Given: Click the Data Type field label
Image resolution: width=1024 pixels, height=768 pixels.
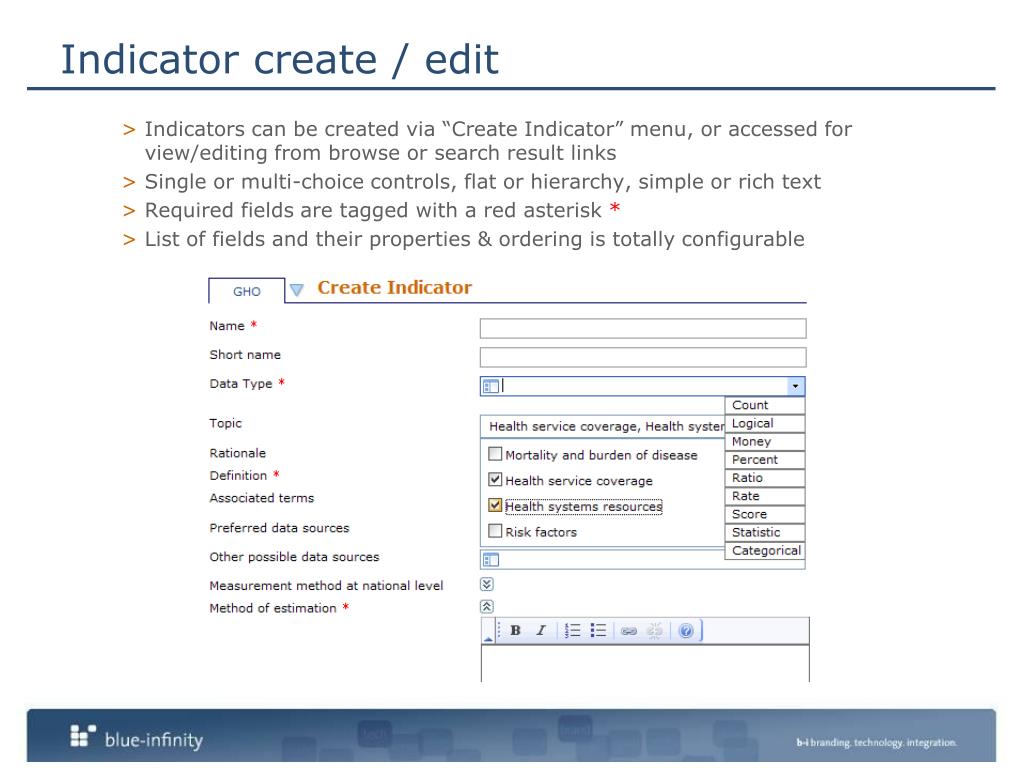Looking at the screenshot, I should click(241, 383).
